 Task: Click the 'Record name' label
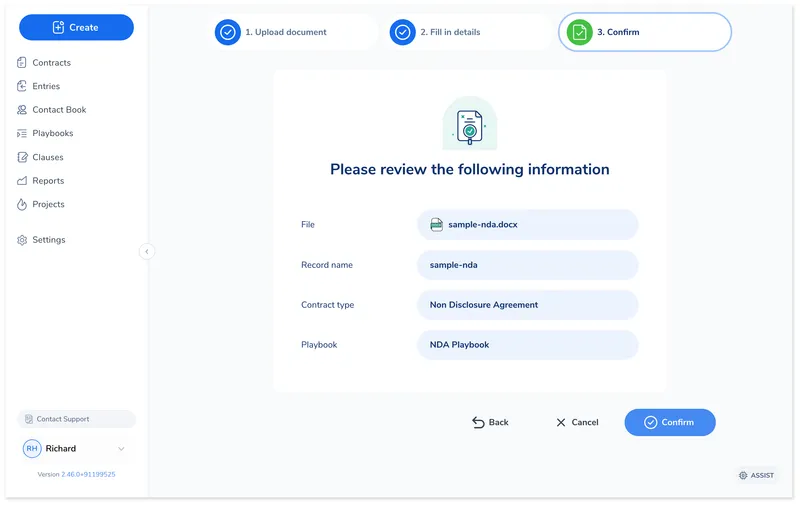pos(327,265)
